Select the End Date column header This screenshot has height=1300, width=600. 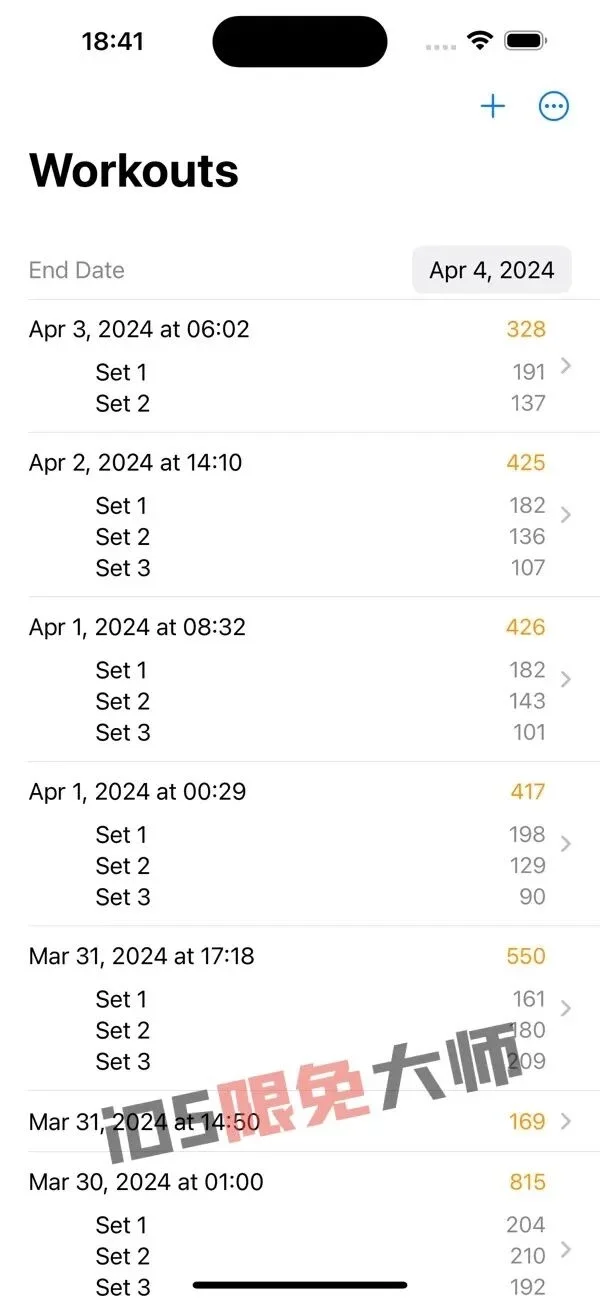point(76,270)
